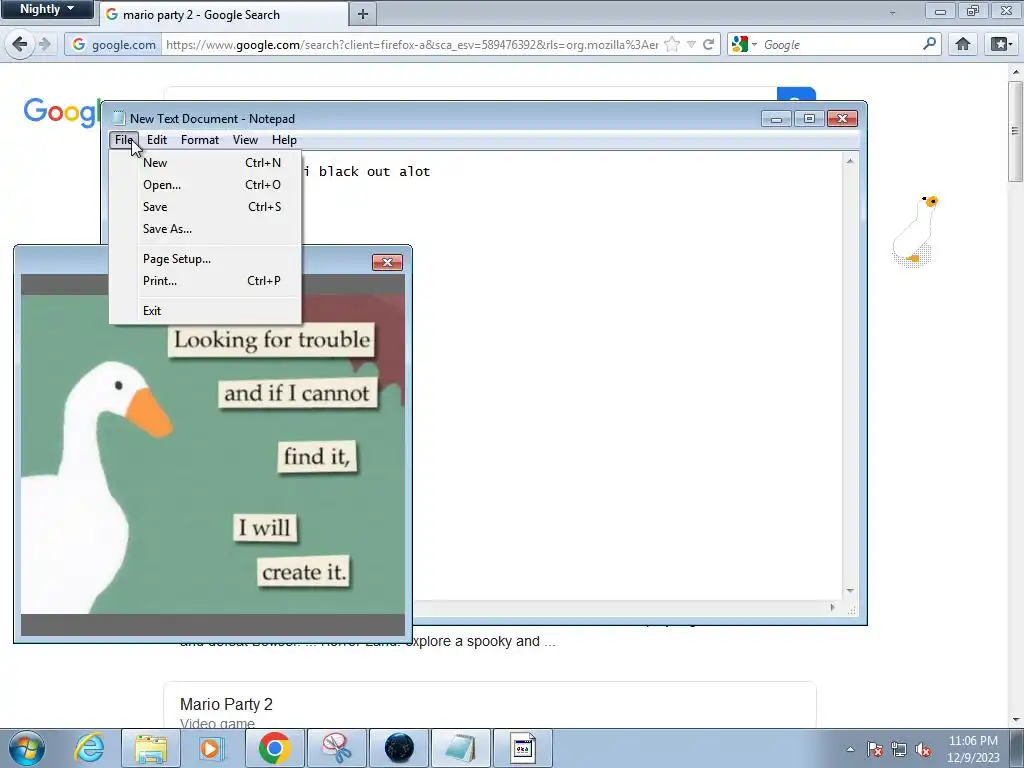Screen dimensions: 1024x768
Task: Click the Mario Party 2 knowledge panel title
Action: (x=226, y=705)
